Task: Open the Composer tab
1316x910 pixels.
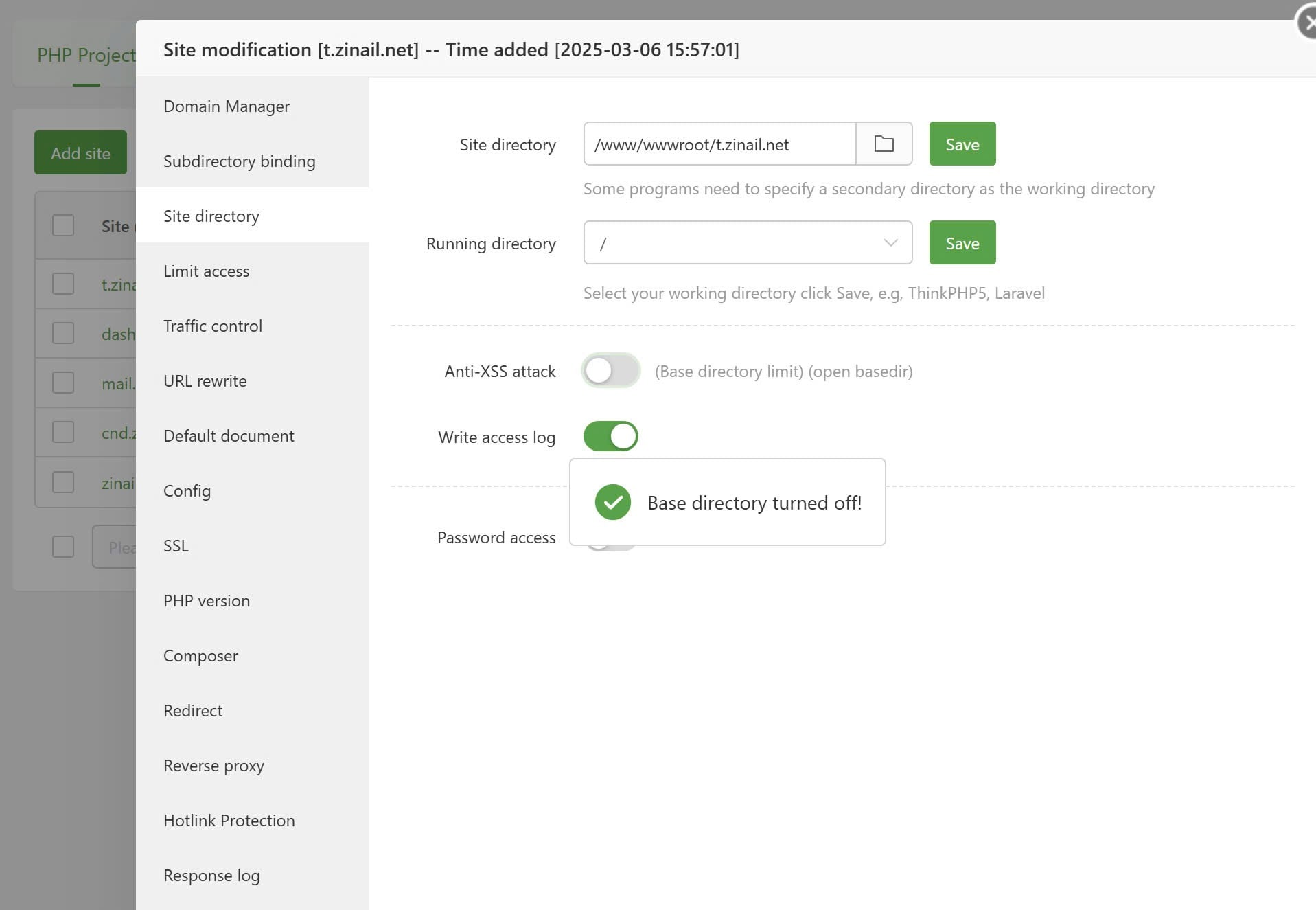Action: click(x=200, y=656)
